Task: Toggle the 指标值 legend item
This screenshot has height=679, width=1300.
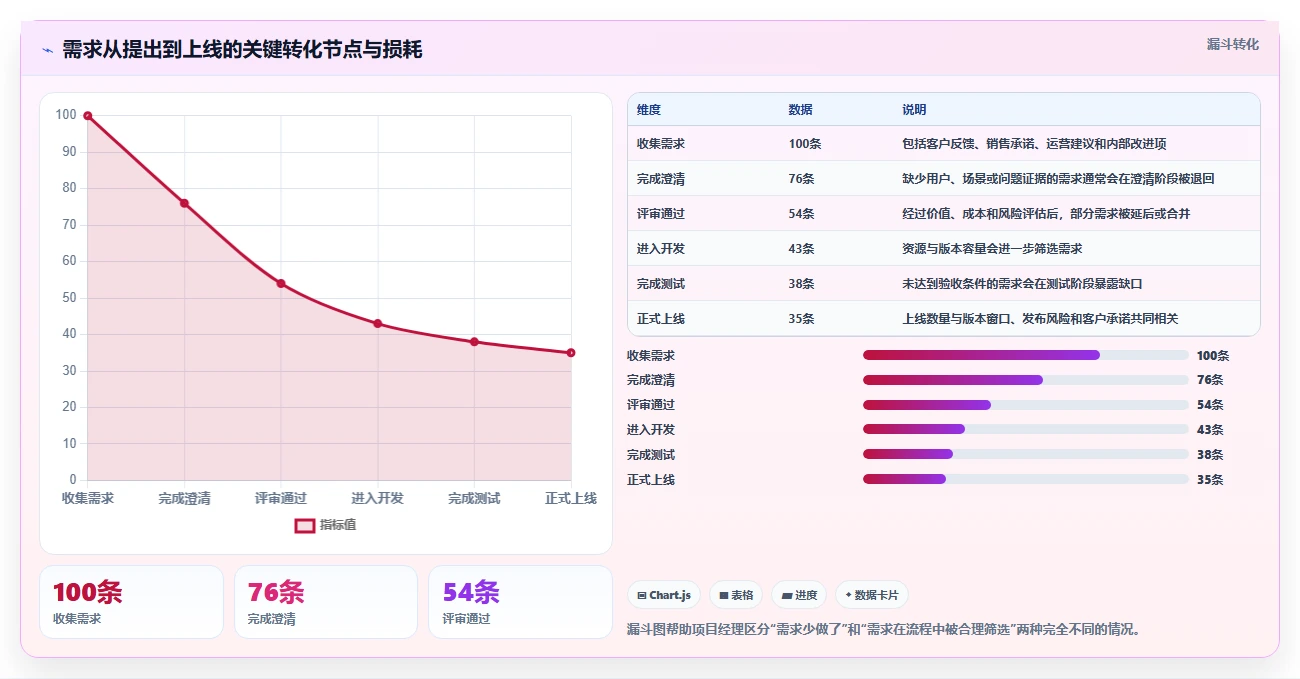Action: pyautogui.click(x=325, y=525)
